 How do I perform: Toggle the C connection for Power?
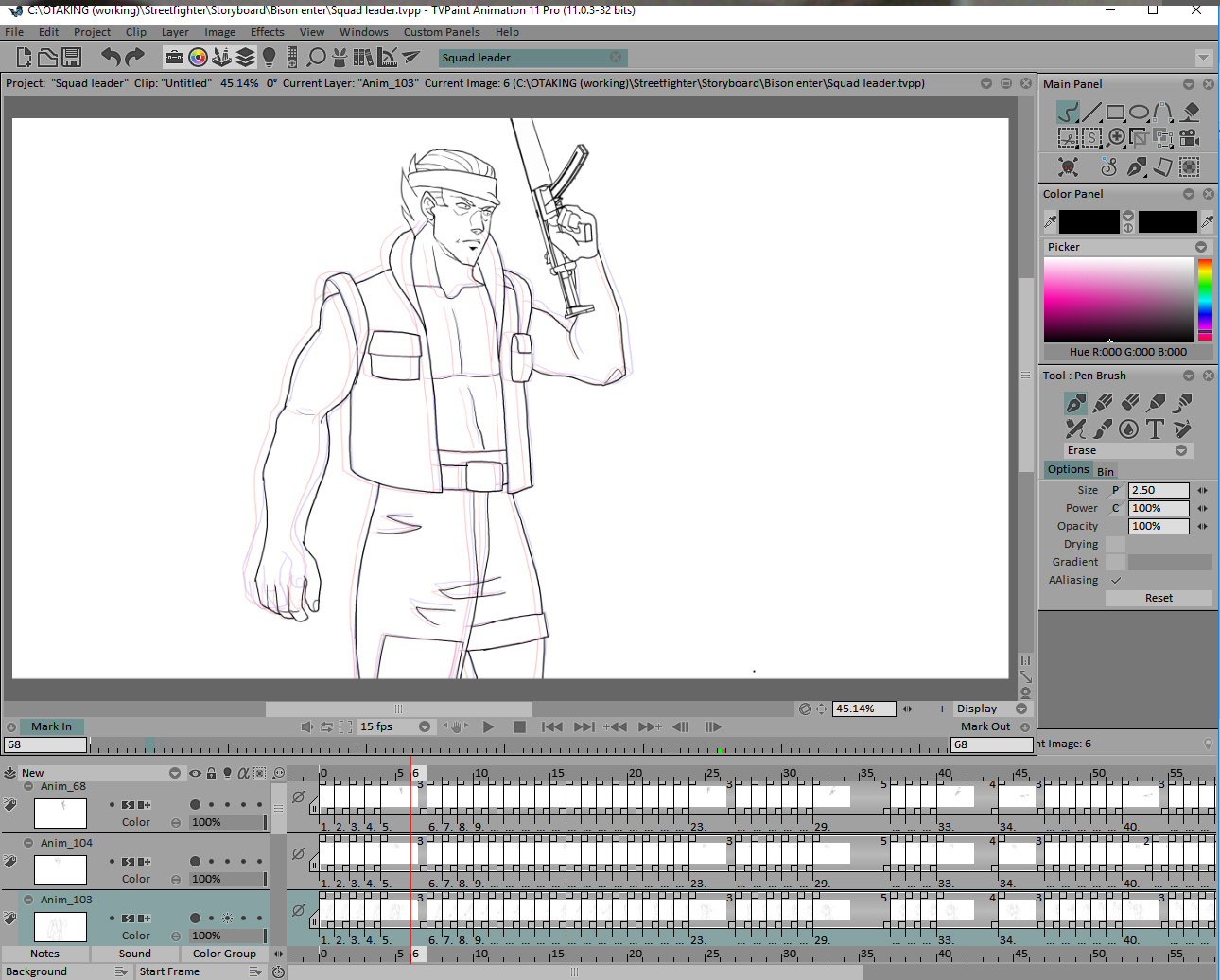(1116, 508)
